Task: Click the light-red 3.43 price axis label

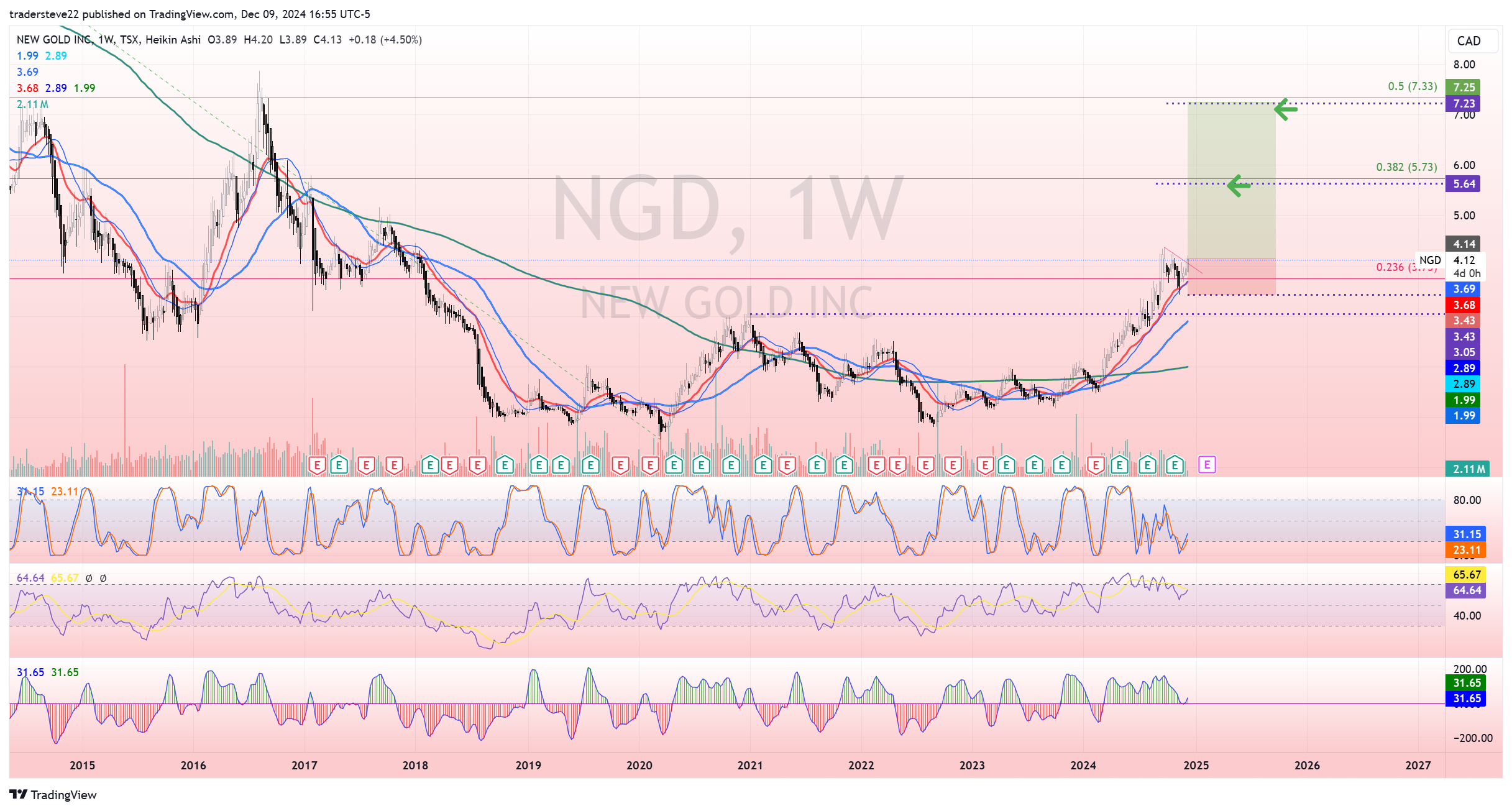Action: click(1464, 321)
